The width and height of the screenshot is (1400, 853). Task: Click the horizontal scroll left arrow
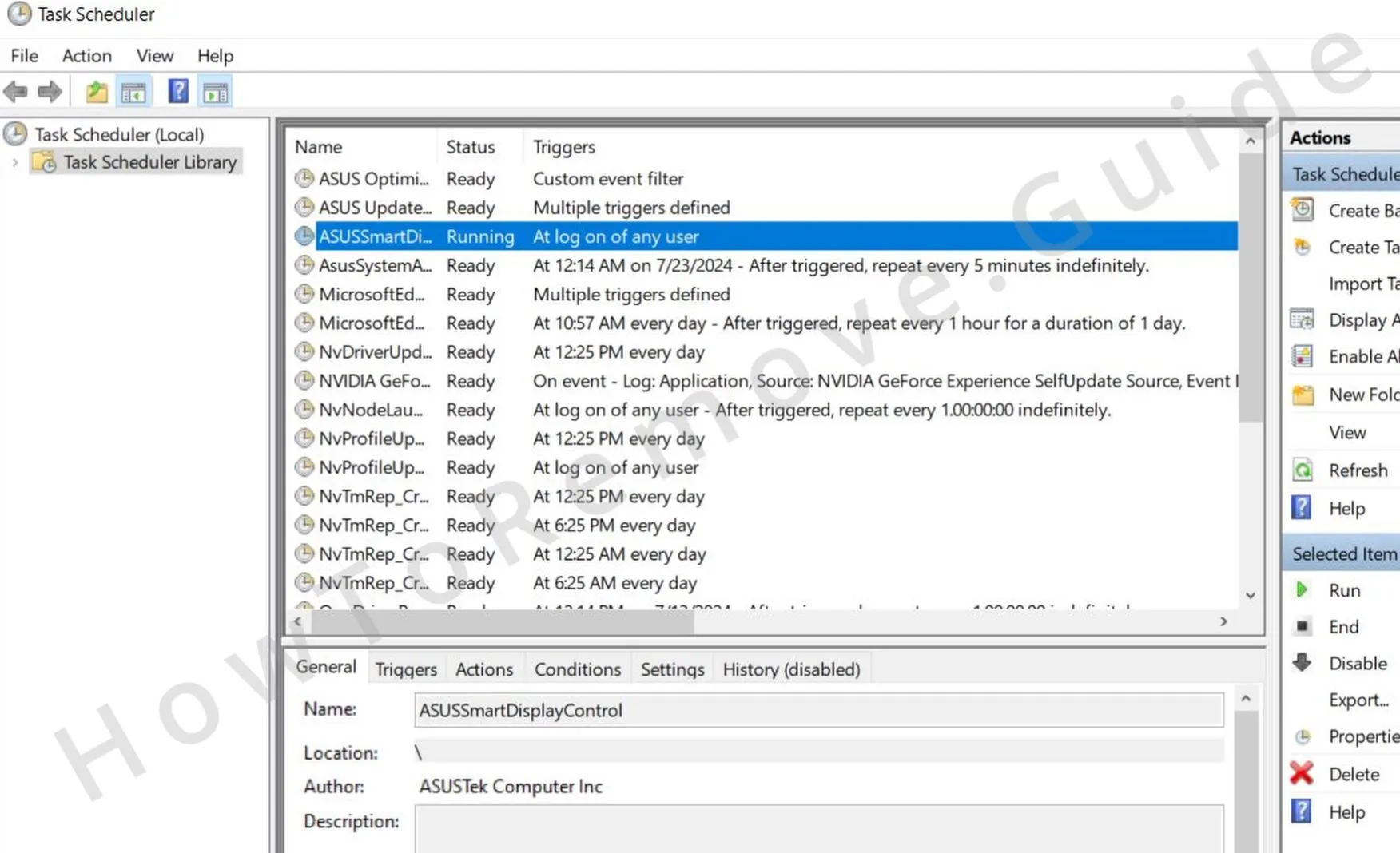[x=297, y=621]
